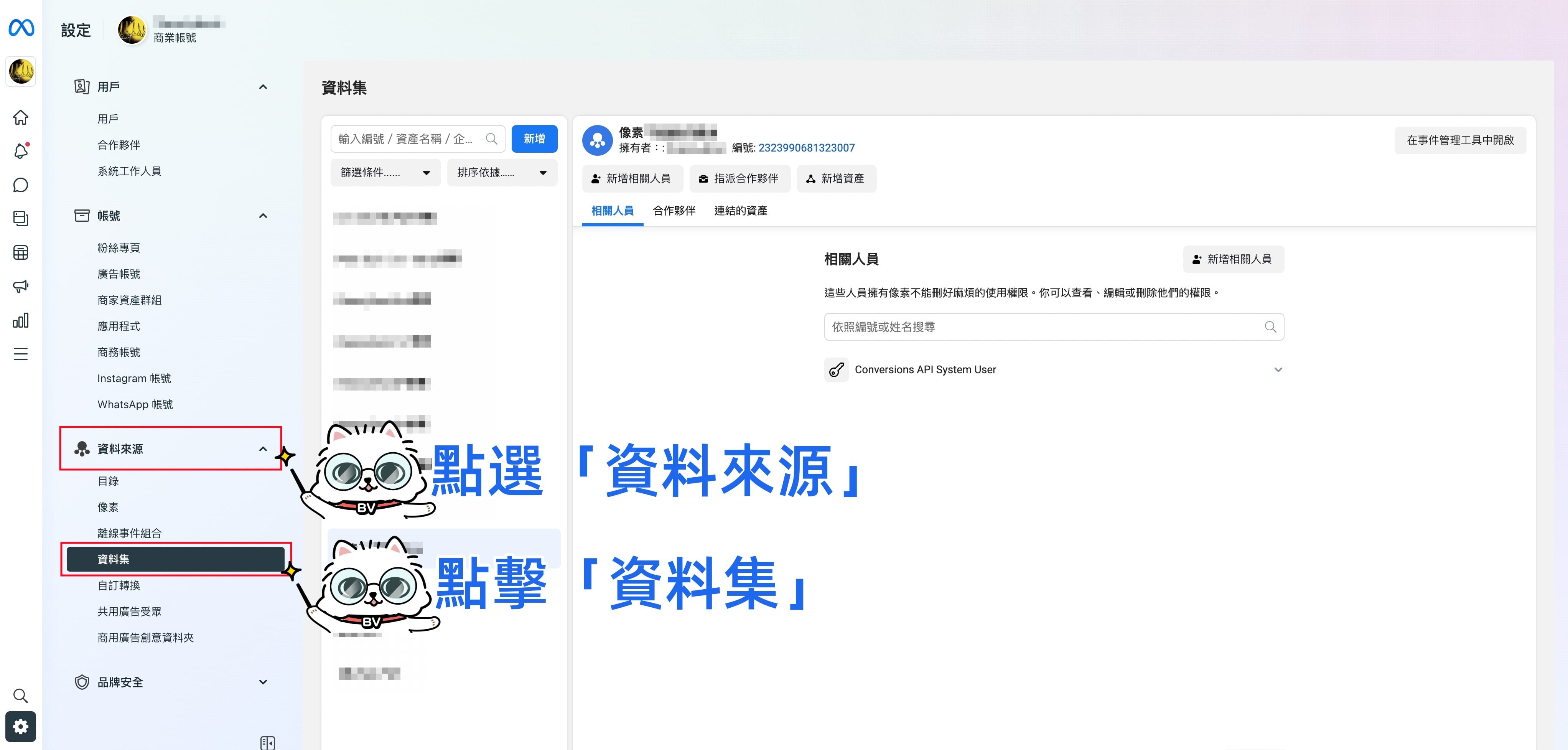The image size is (1568, 750).
Task: Click the Meta logo icon
Action: (21, 27)
